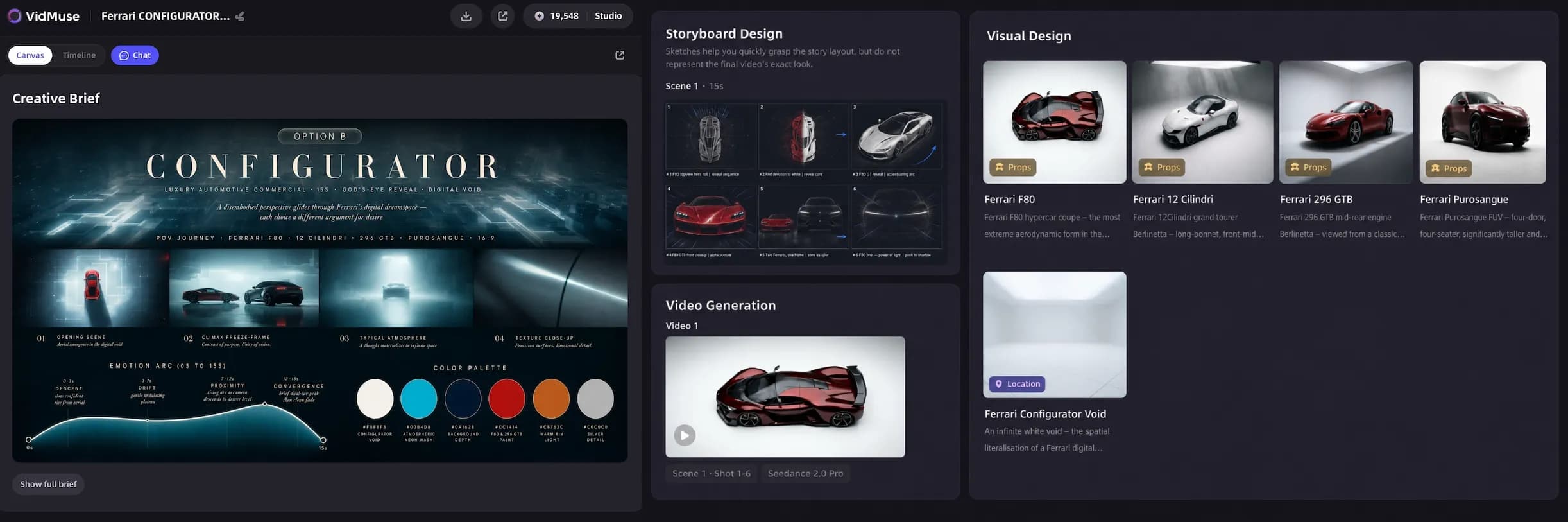
Task: Switch to the Timeline tab
Action: pyautogui.click(x=79, y=55)
